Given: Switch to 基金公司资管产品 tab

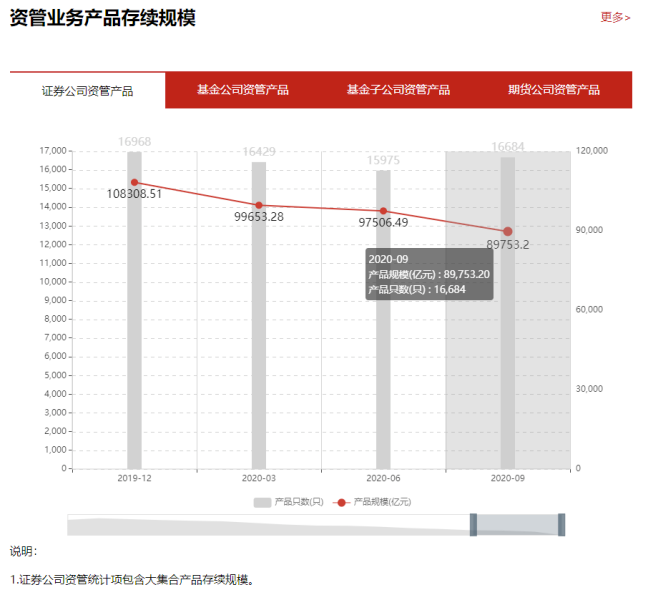Looking at the screenshot, I should point(242,90).
